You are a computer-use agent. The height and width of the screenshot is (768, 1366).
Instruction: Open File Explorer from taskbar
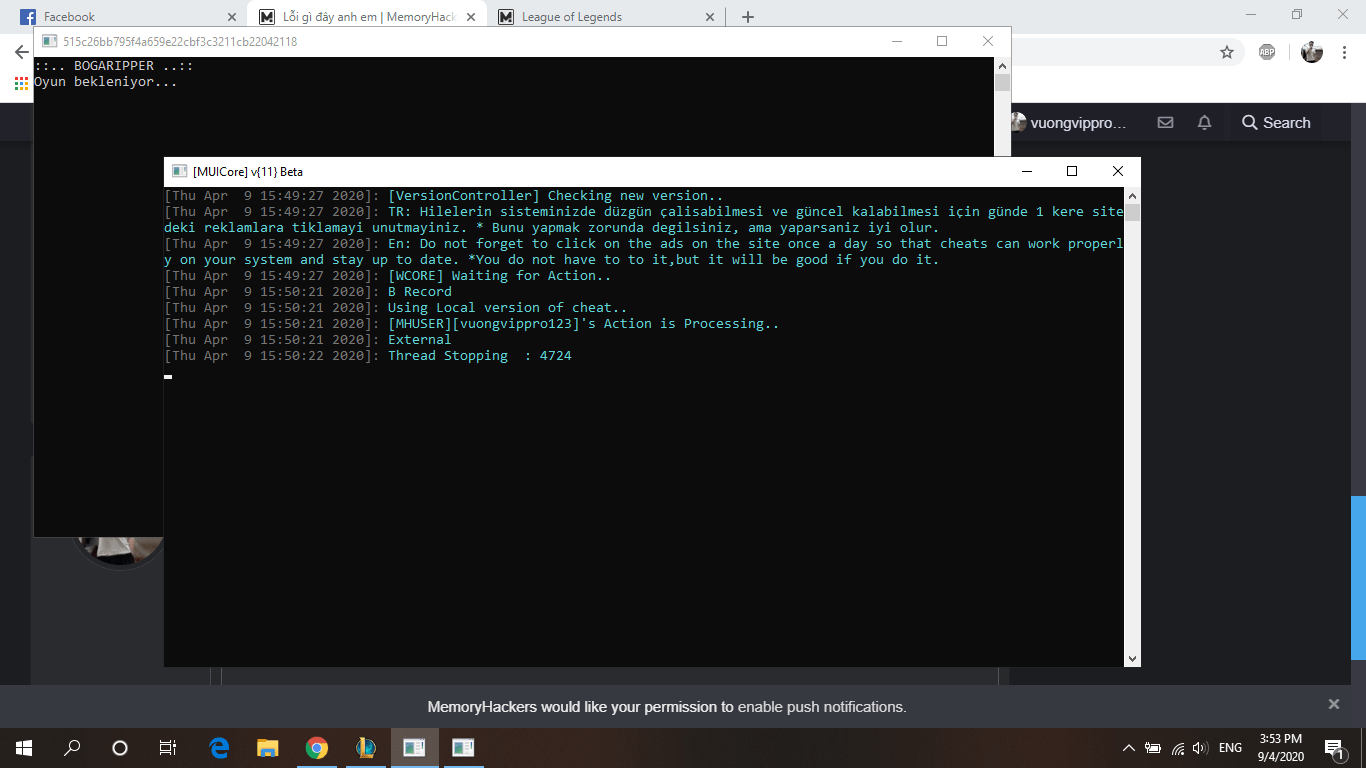click(268, 747)
